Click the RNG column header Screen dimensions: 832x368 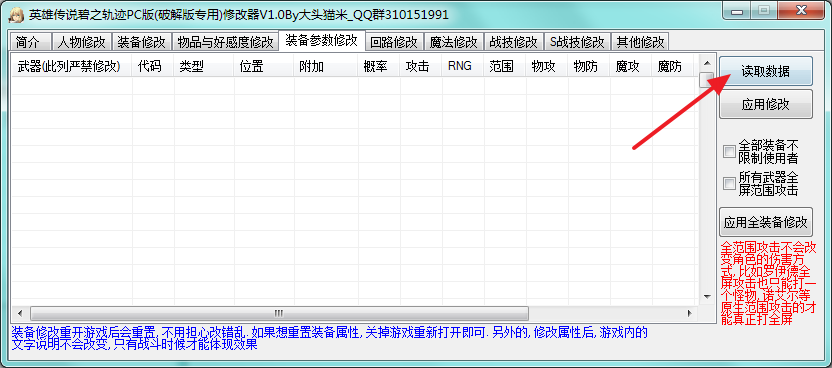pyautogui.click(x=463, y=66)
